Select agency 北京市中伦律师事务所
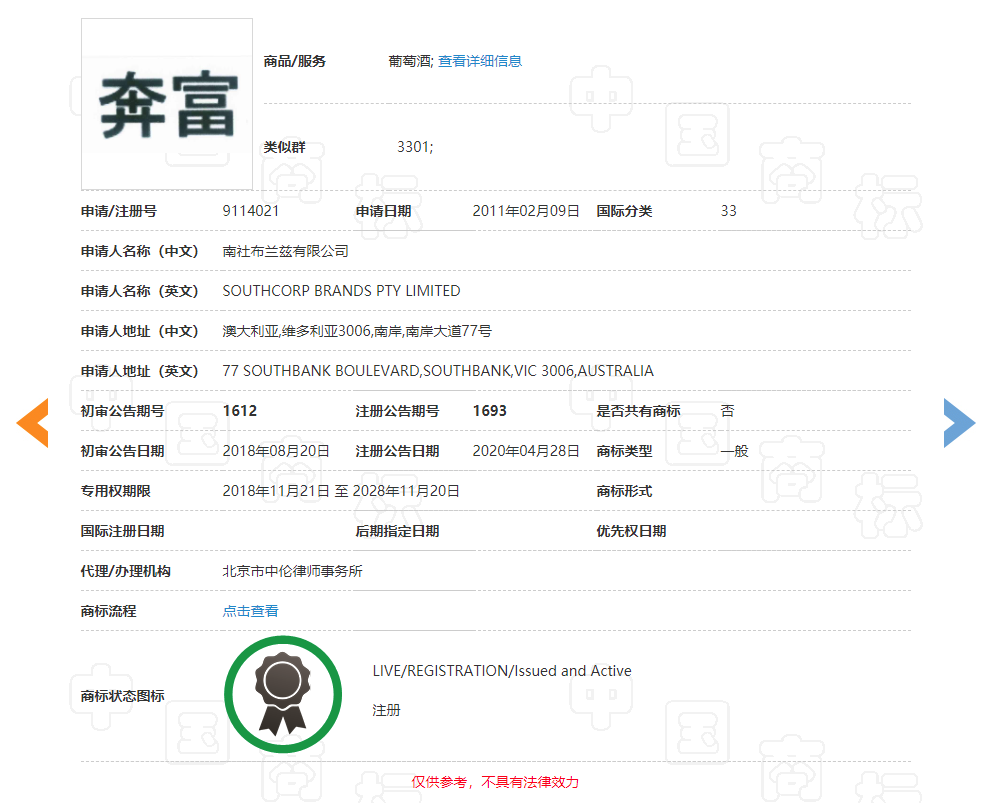992x803 pixels. 292,571
